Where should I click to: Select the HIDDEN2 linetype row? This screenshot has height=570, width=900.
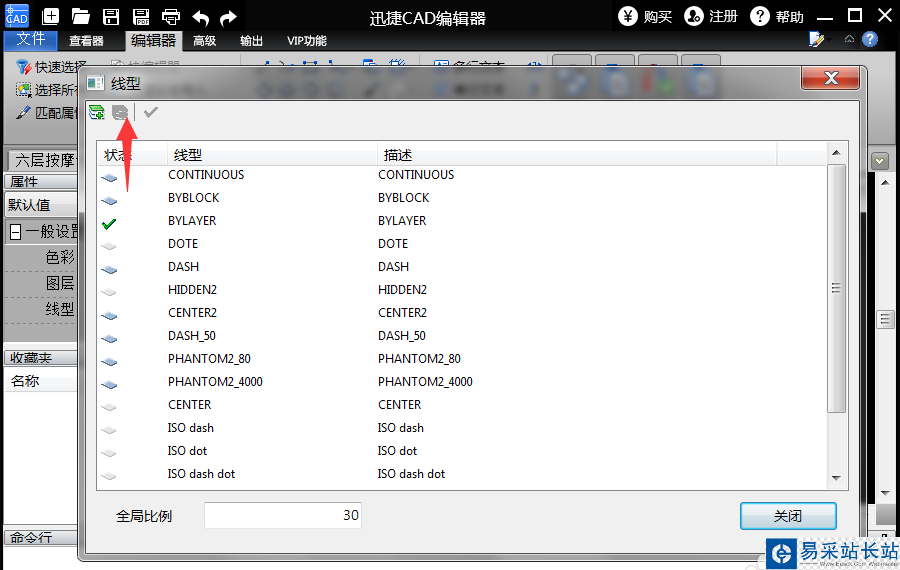click(462, 289)
